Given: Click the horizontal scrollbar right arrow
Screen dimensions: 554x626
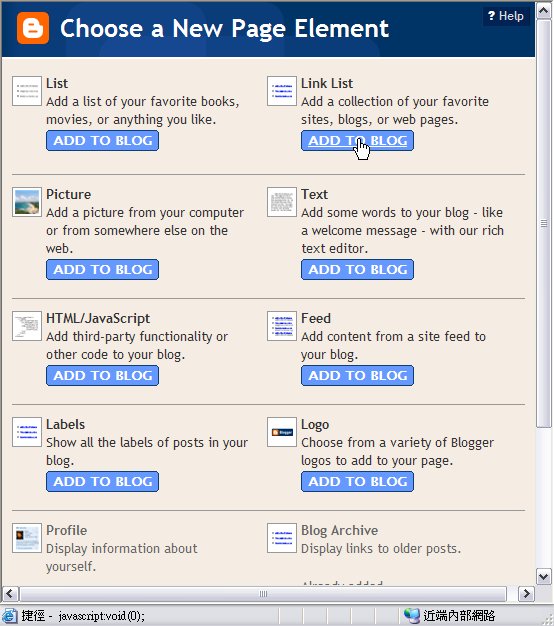Looking at the screenshot, I should 526,594.
